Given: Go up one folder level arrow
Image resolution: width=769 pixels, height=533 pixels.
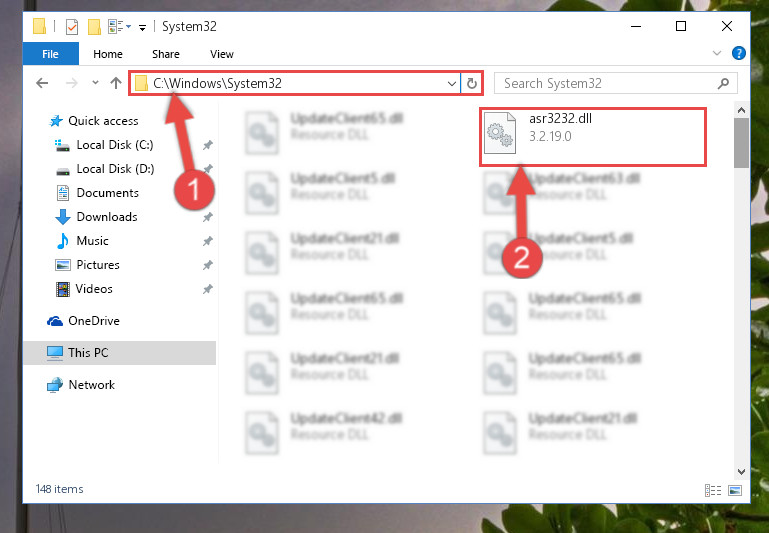Looking at the screenshot, I should (x=116, y=83).
